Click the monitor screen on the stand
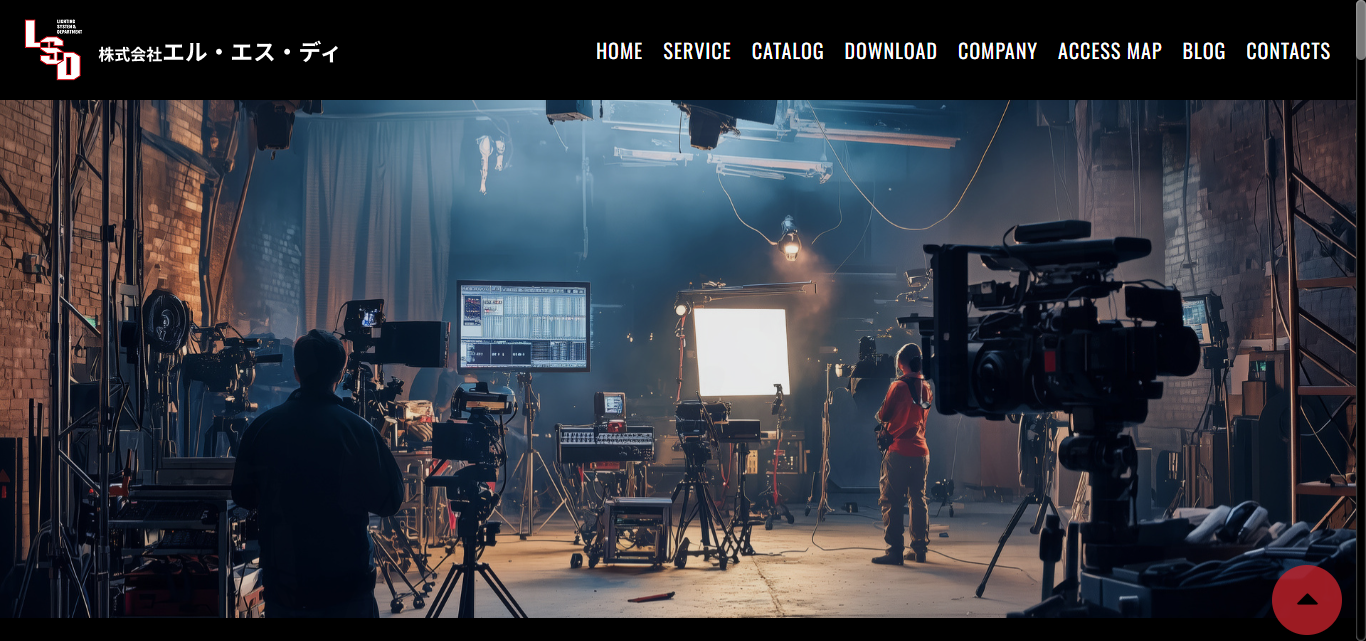This screenshot has height=641, width=1366. pyautogui.click(x=523, y=326)
